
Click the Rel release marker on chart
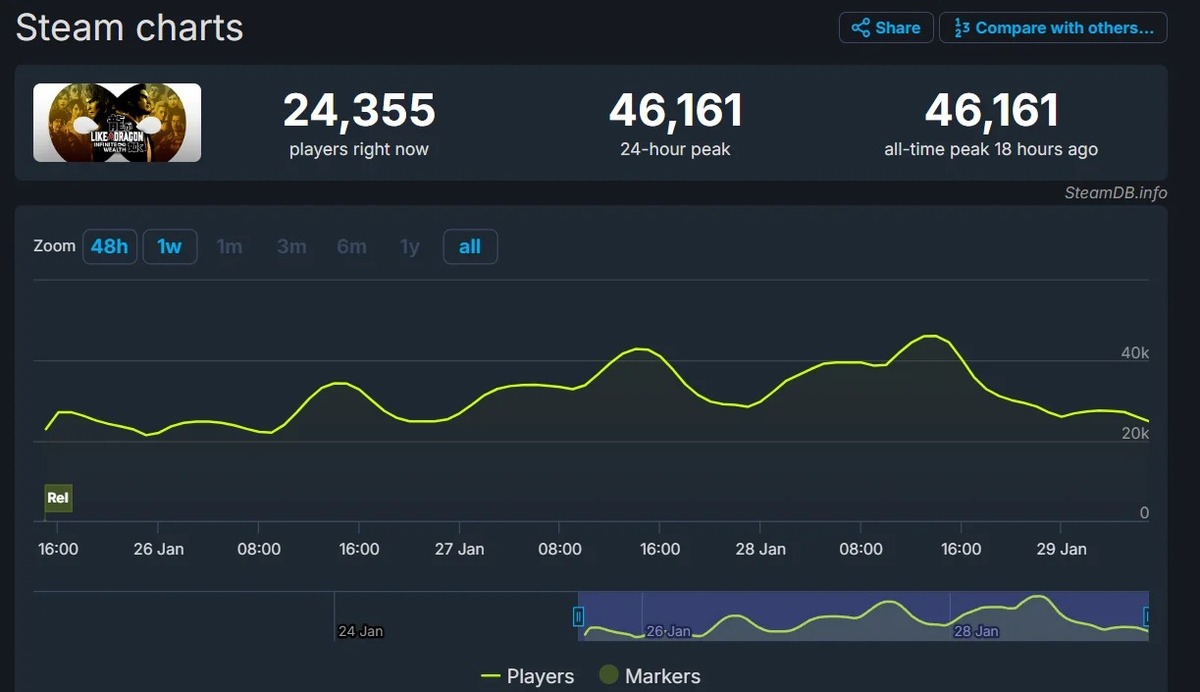click(x=58, y=498)
